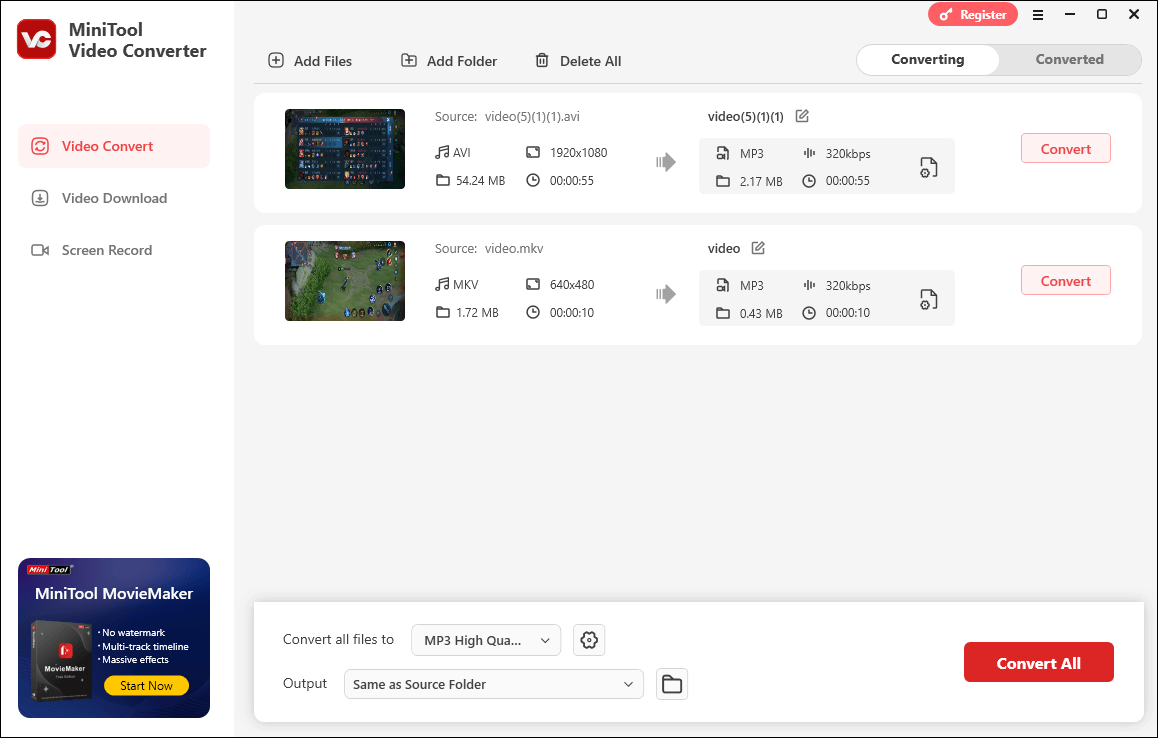Click 'No watermark' ad text

(134, 632)
